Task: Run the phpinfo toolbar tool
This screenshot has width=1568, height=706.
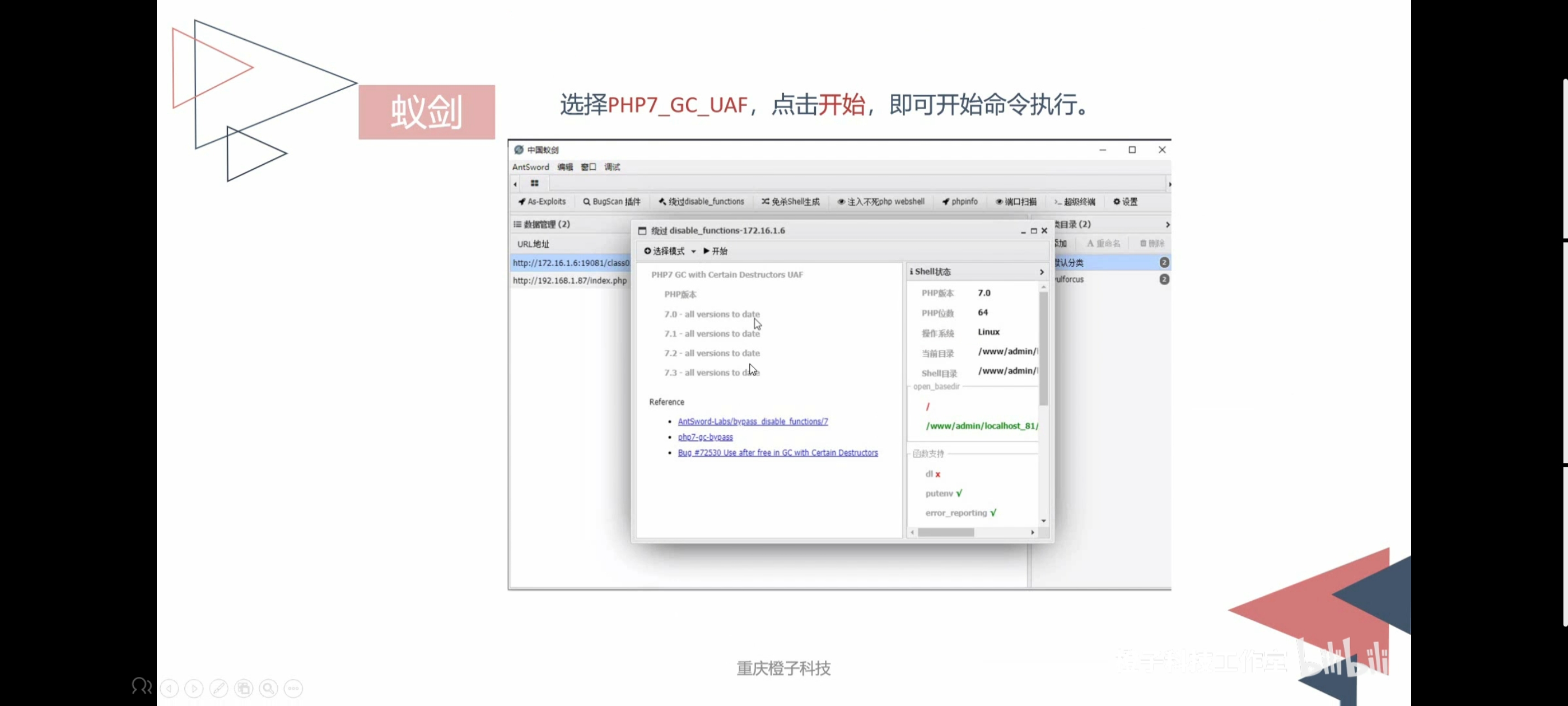Action: [x=959, y=201]
